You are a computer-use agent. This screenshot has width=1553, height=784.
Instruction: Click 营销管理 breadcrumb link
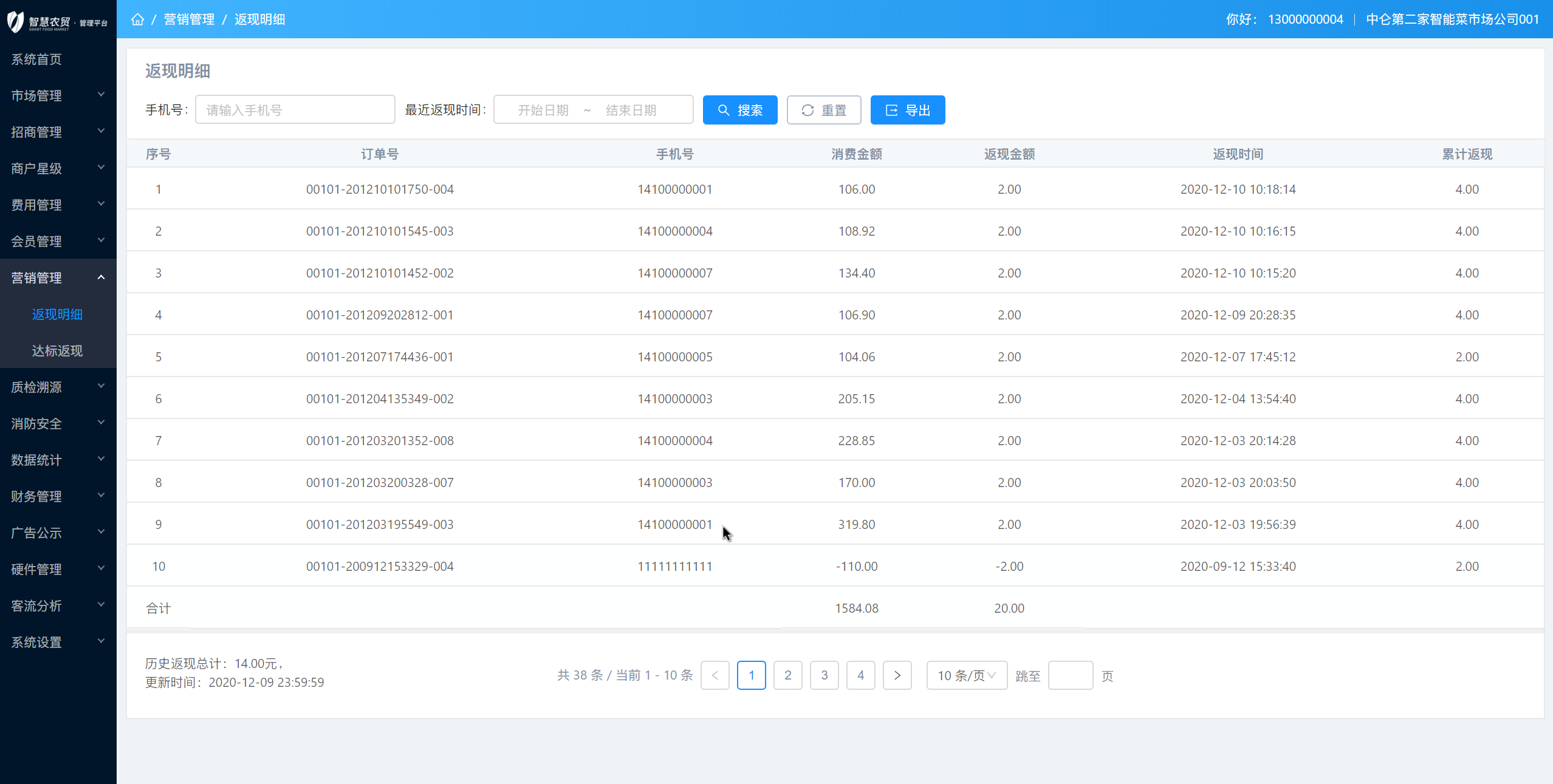(x=189, y=19)
